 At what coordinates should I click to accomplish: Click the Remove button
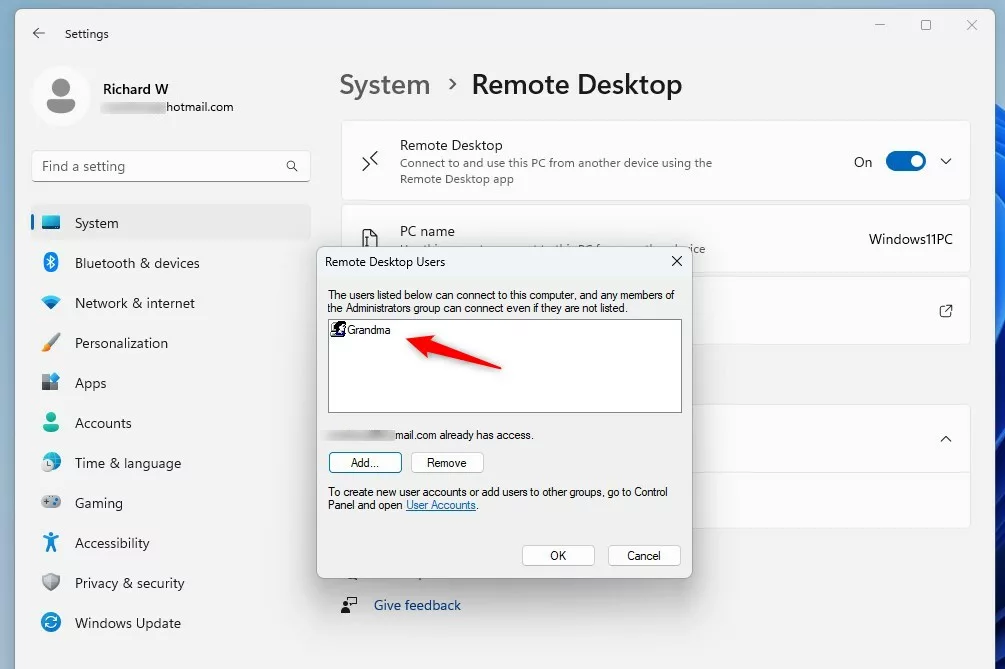pyautogui.click(x=447, y=463)
